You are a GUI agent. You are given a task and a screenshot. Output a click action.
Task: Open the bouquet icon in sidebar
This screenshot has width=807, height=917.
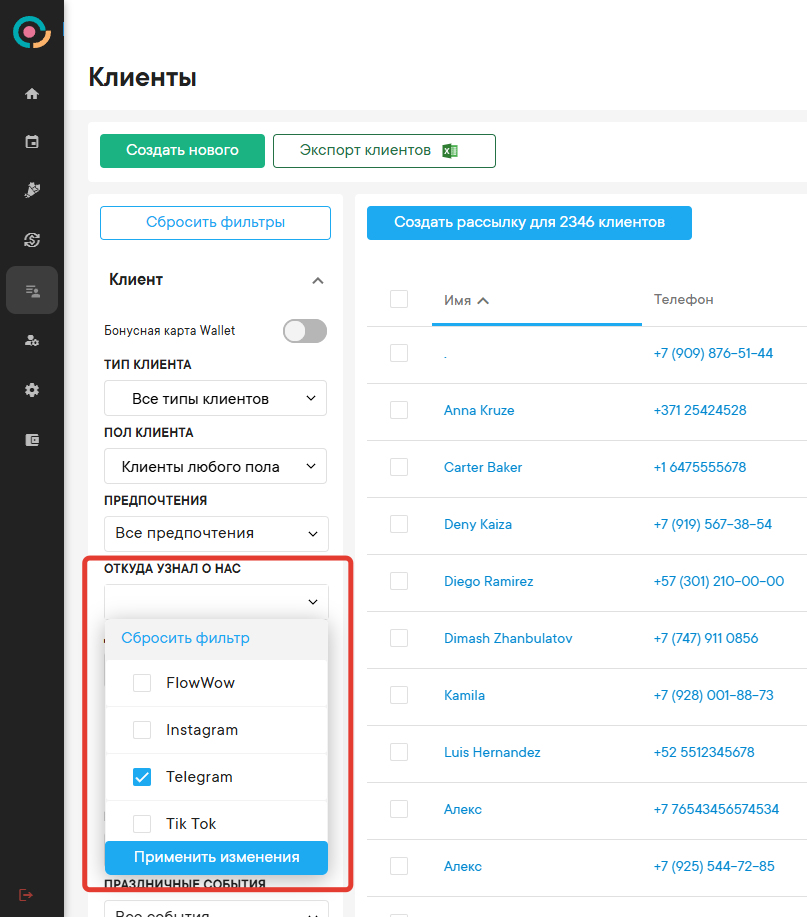pos(32,190)
